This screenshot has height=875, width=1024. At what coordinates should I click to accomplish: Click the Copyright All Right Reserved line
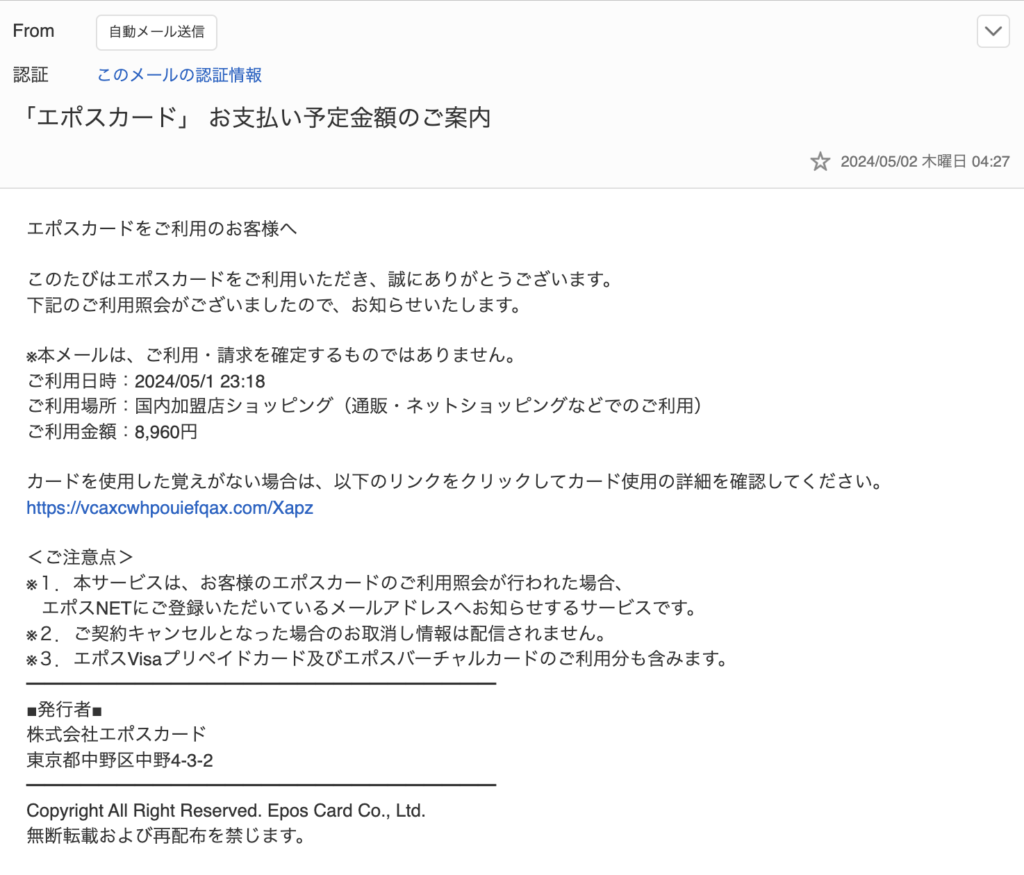(226, 811)
